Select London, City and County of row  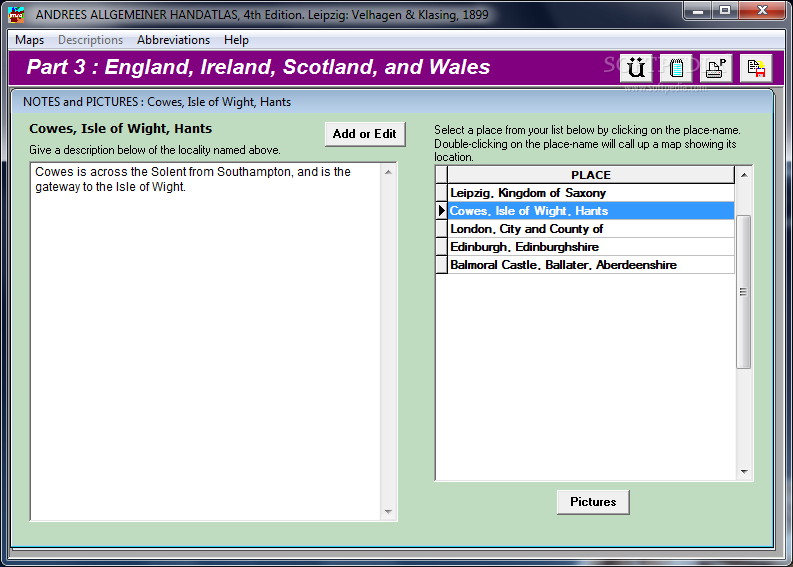591,229
